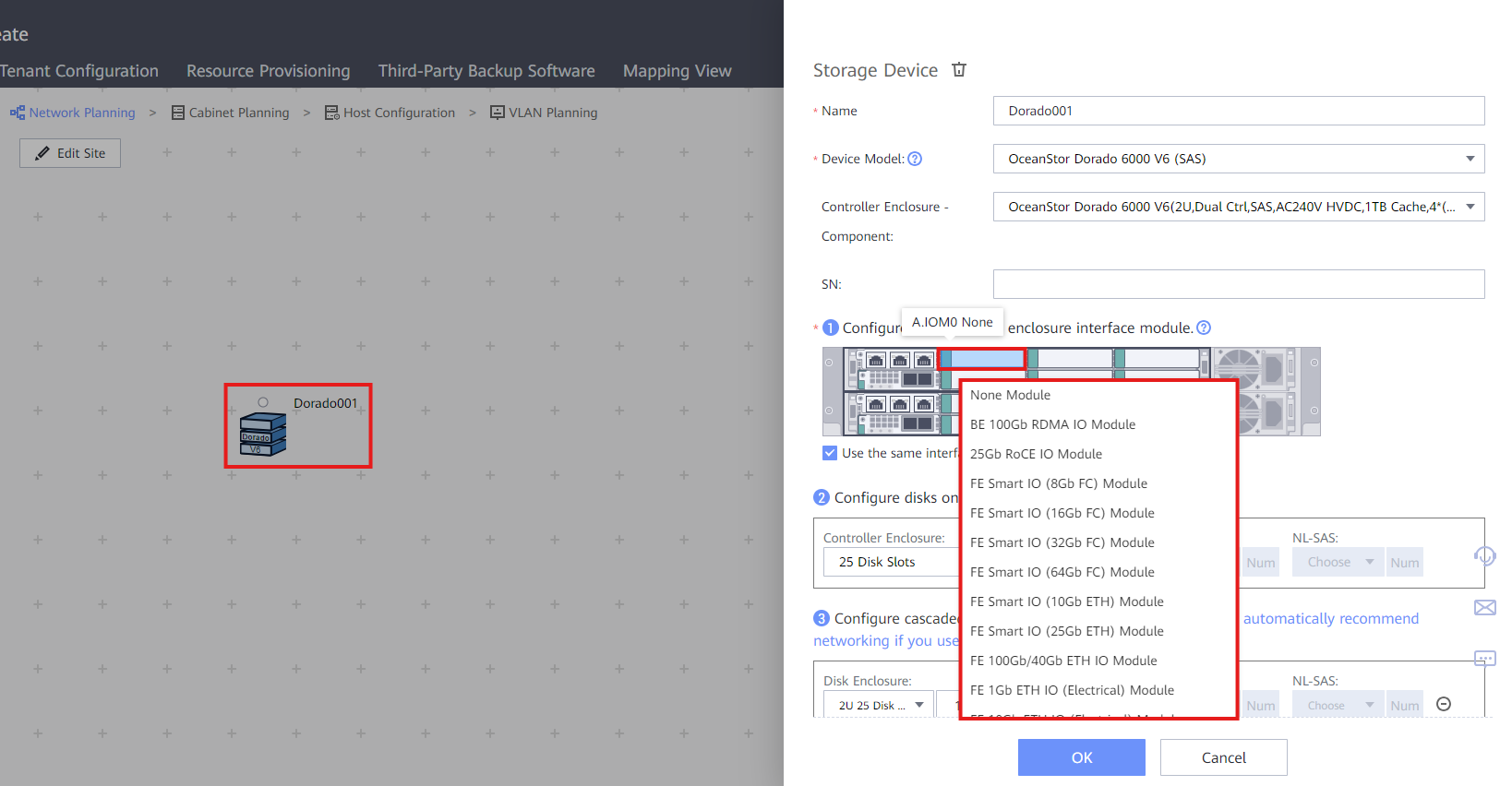Open the Device Model dropdown

[x=1239, y=159]
